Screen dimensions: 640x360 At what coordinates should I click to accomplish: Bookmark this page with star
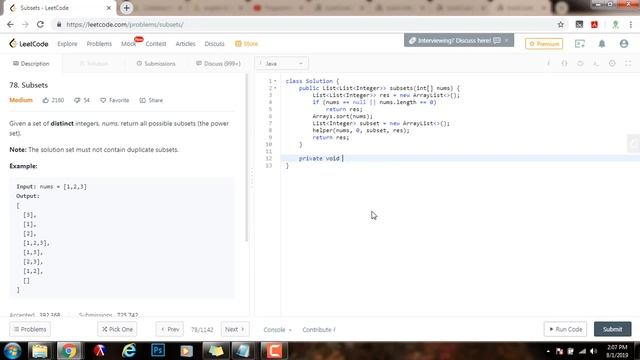tap(560, 24)
